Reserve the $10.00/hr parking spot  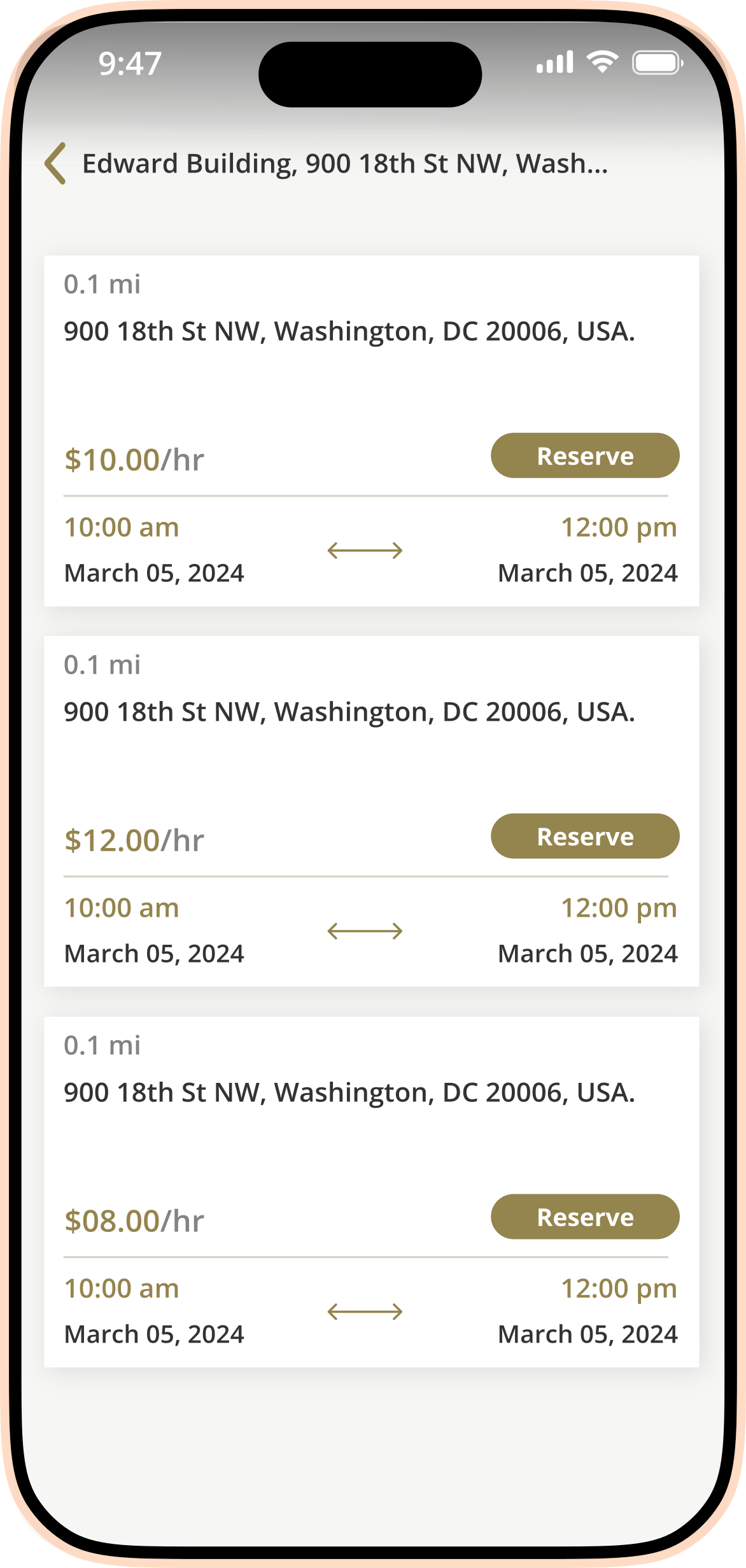[585, 456]
